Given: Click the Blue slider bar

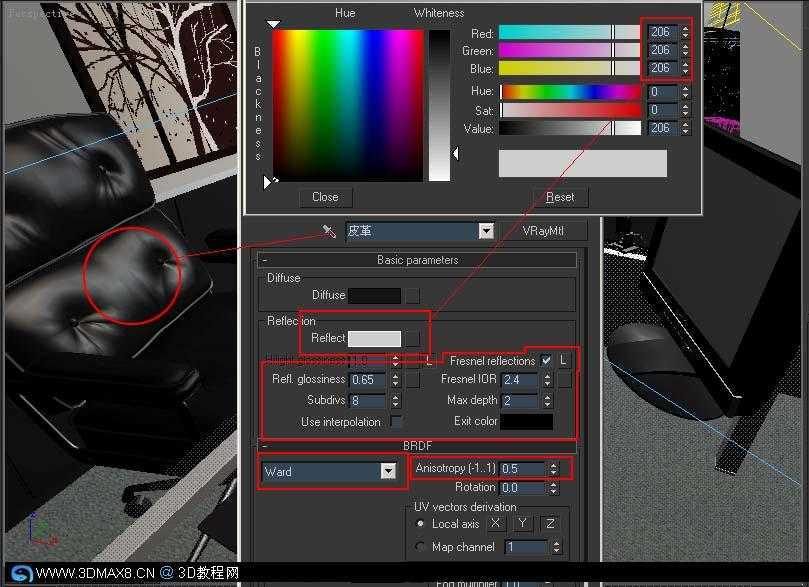Looking at the screenshot, I should click(x=570, y=69).
